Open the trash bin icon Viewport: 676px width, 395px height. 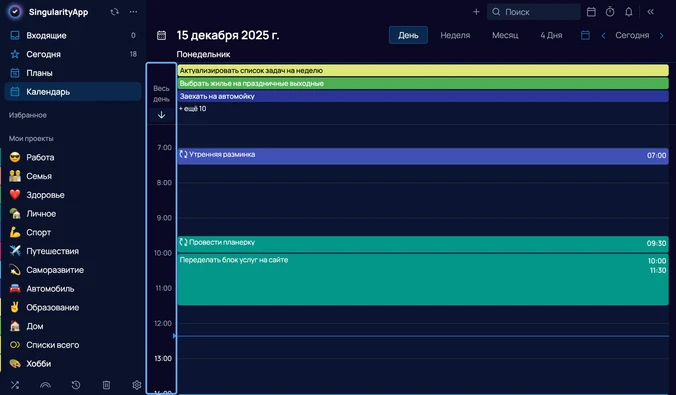click(106, 385)
